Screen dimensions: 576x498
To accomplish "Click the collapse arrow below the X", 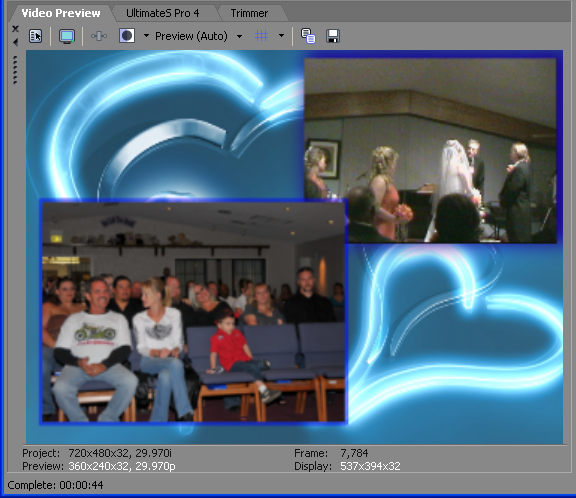I will pyautogui.click(x=15, y=43).
